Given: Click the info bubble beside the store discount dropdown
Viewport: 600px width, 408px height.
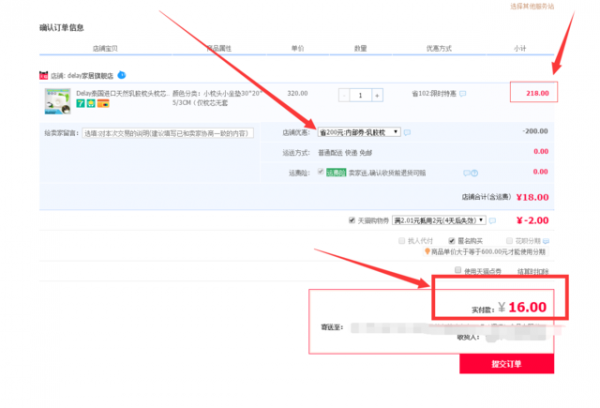Looking at the screenshot, I should point(407,132).
